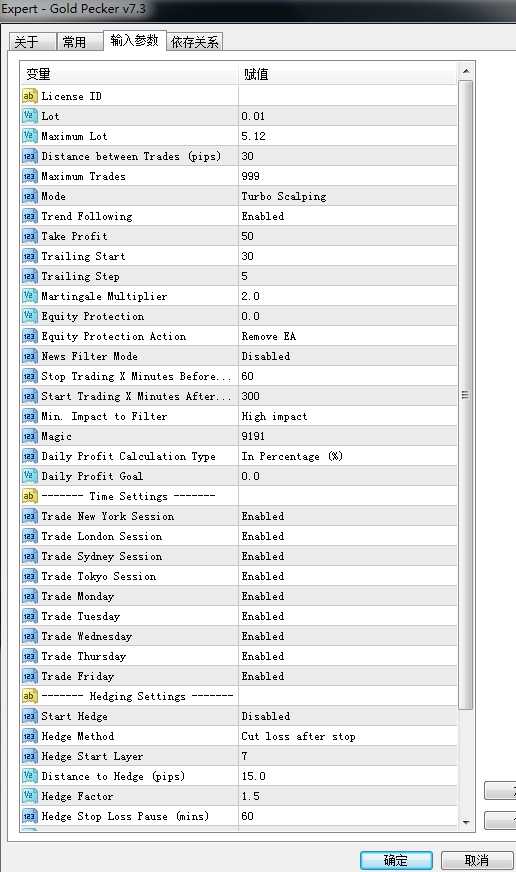Click the parameter list scrollbar down arrow
Image resolution: width=516 pixels, height=872 pixels.
point(466,822)
